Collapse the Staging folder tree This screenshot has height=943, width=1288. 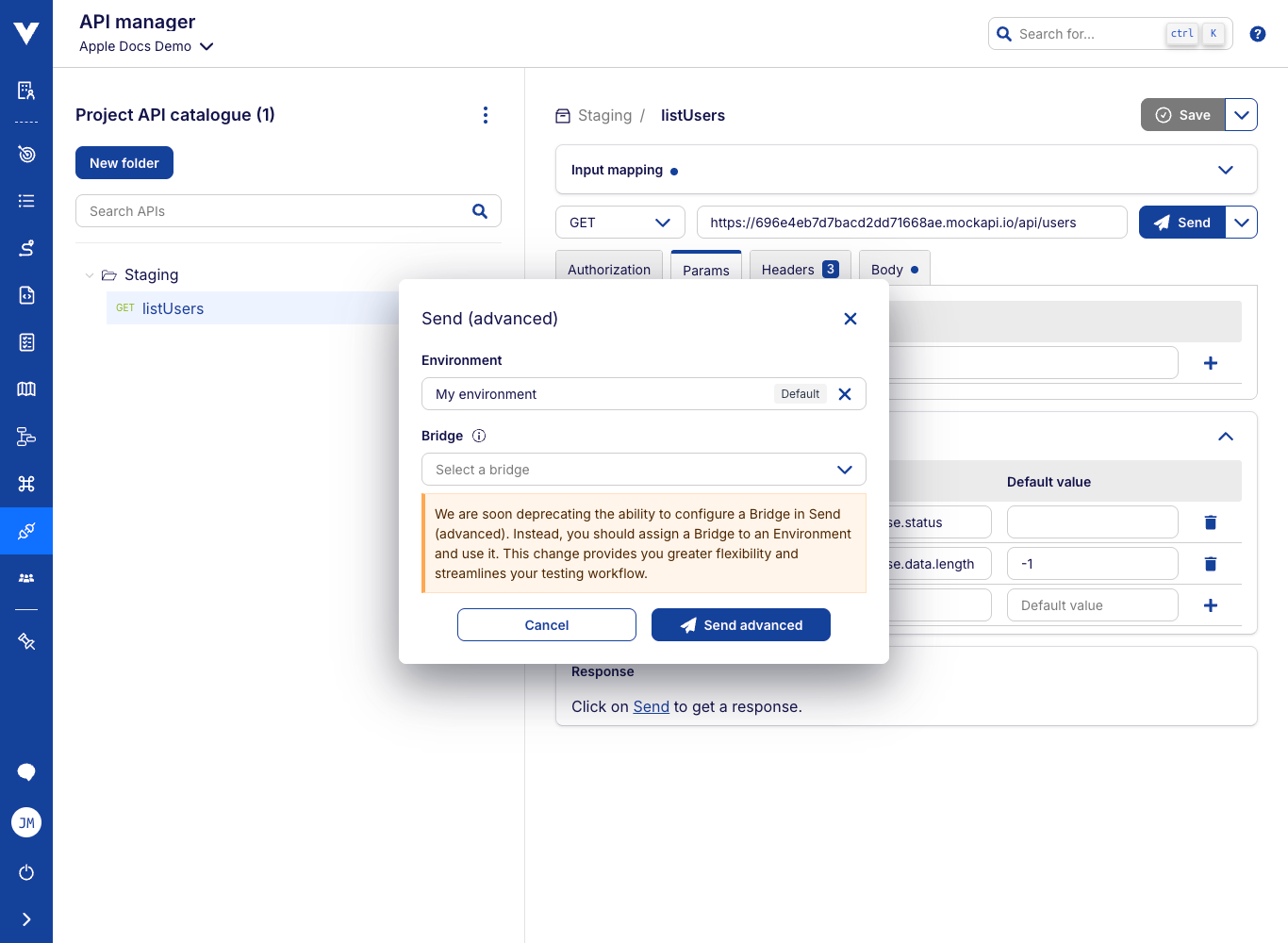click(90, 274)
